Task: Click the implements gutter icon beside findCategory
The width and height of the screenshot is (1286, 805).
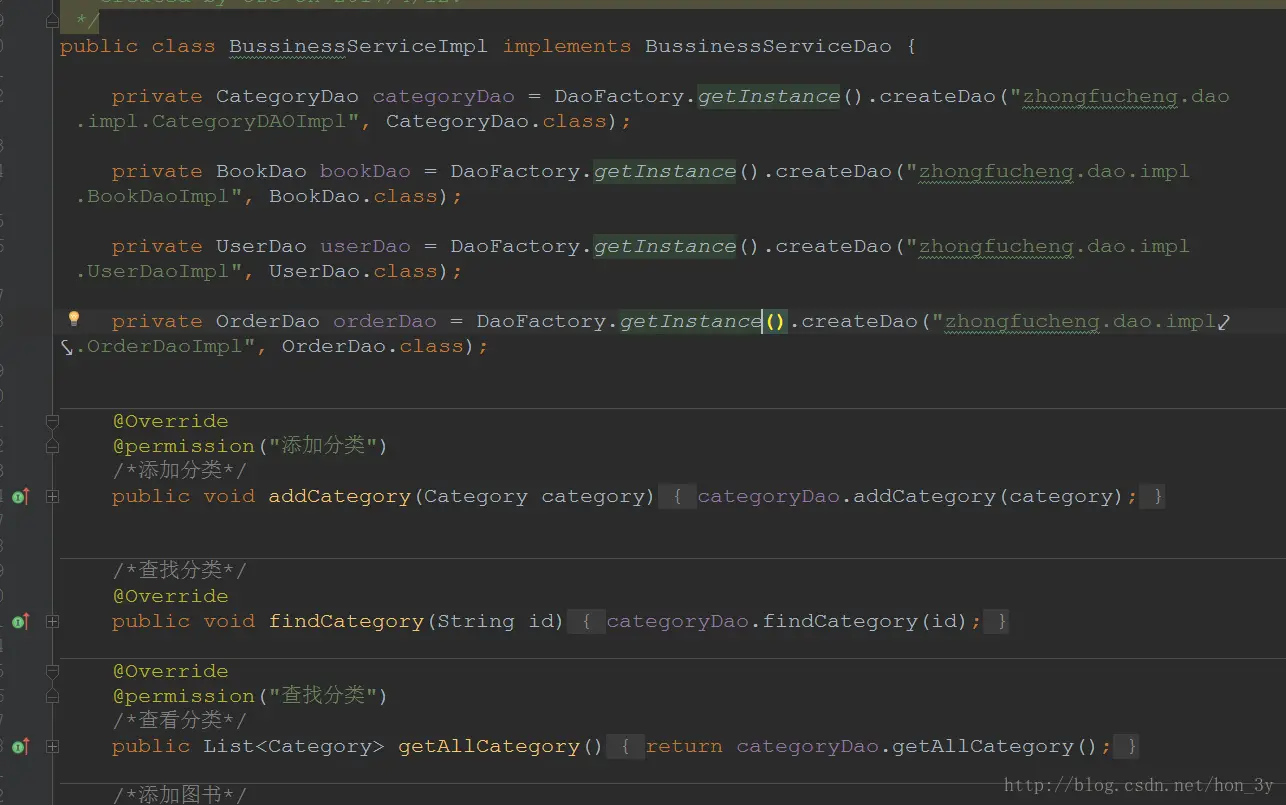Action: click(20, 621)
